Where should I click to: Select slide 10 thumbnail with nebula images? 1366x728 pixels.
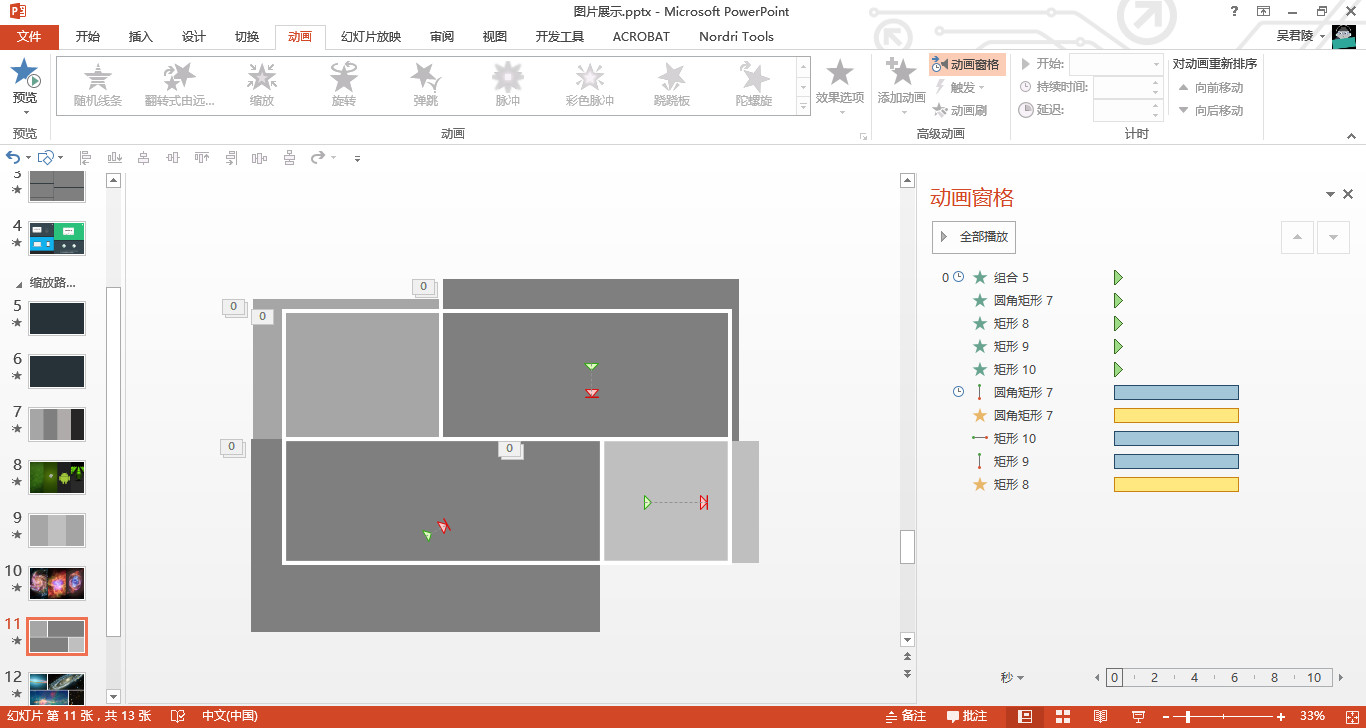pyautogui.click(x=57, y=583)
